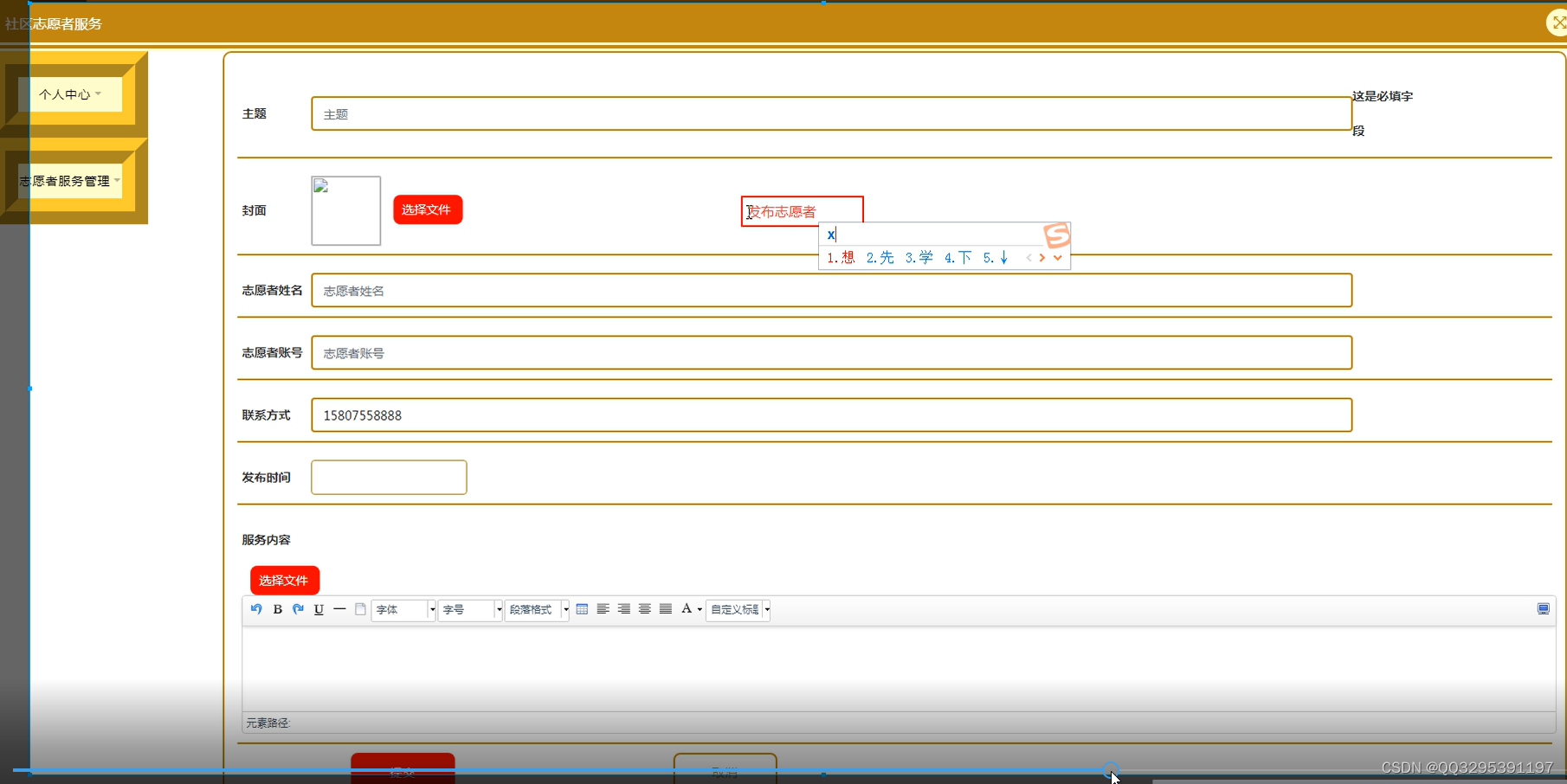Click the font color A icon
Image resolution: width=1567 pixels, height=784 pixels.
click(687, 609)
